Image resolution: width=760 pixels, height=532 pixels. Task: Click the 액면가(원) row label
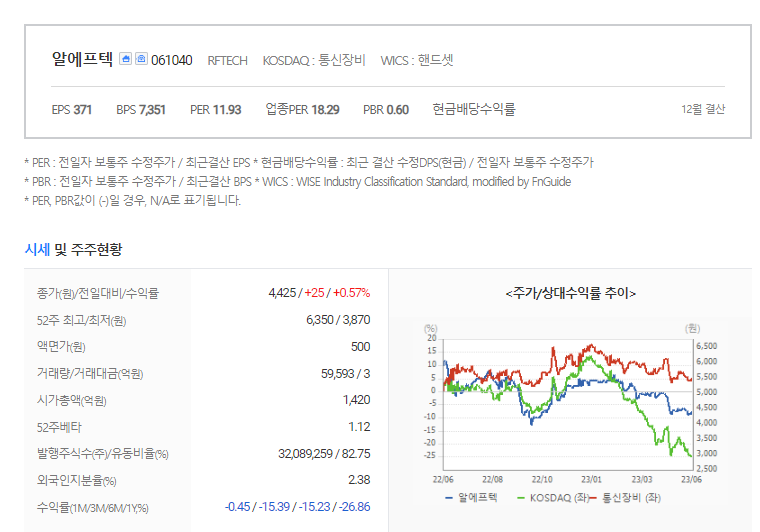coord(61,346)
